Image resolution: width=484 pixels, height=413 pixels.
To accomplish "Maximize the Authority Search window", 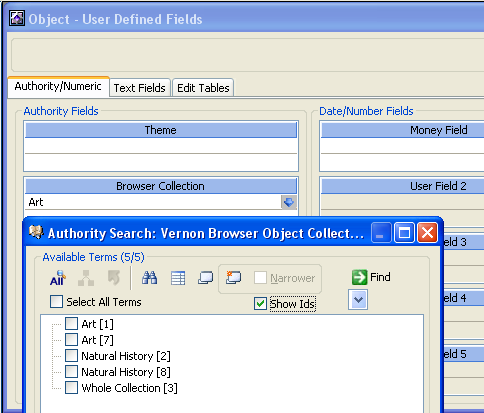I will point(404,232).
